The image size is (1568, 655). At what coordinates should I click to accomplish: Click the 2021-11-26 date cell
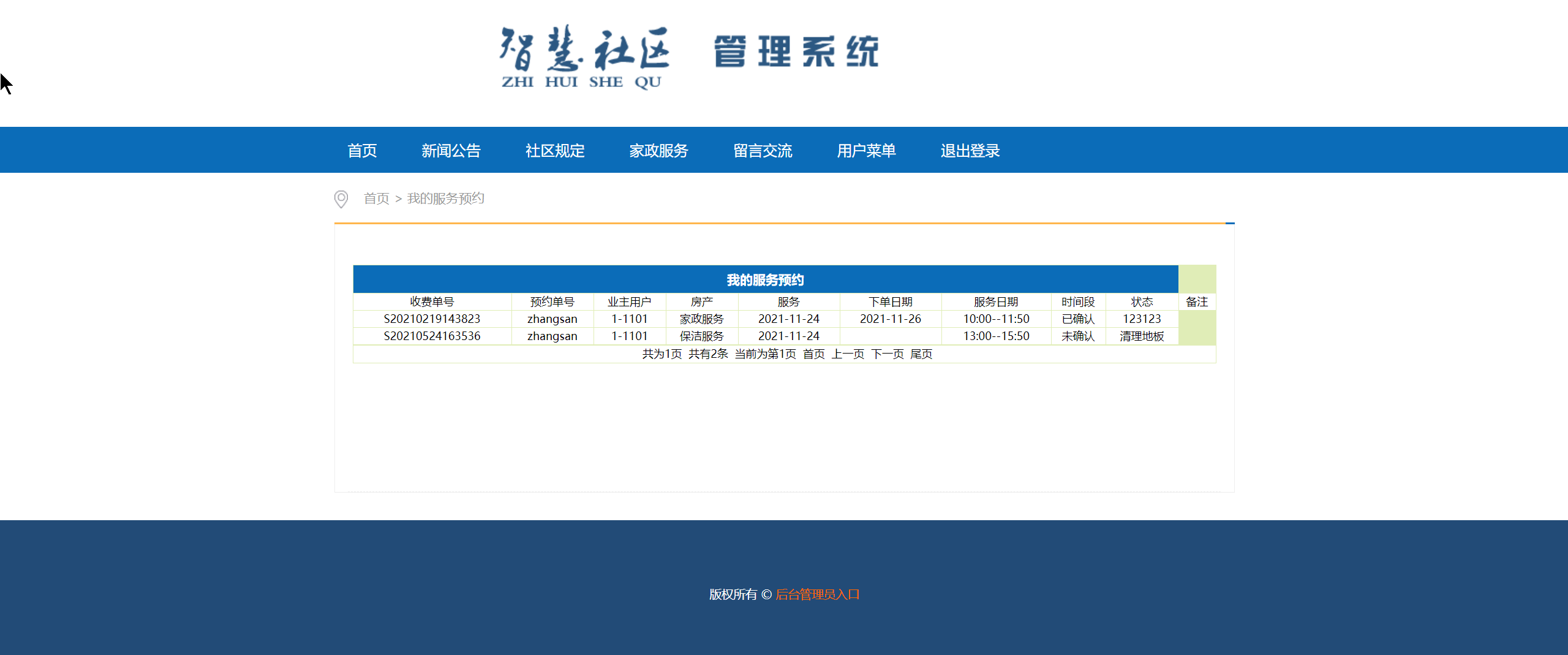click(x=891, y=319)
